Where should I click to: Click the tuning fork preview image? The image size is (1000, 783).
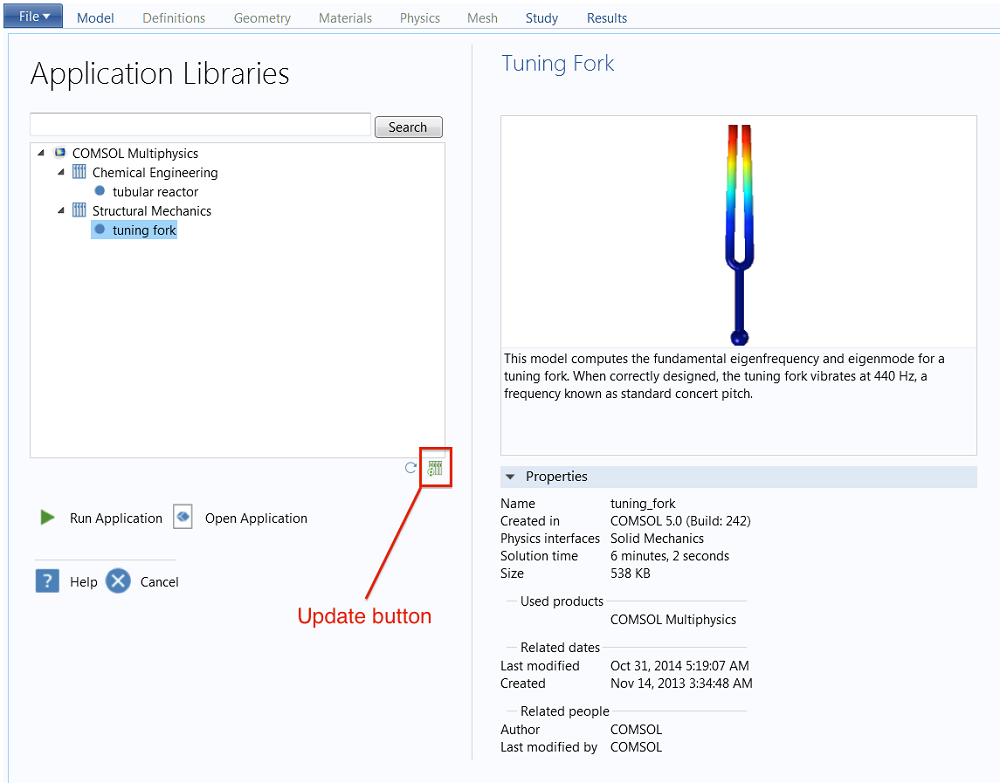click(739, 234)
